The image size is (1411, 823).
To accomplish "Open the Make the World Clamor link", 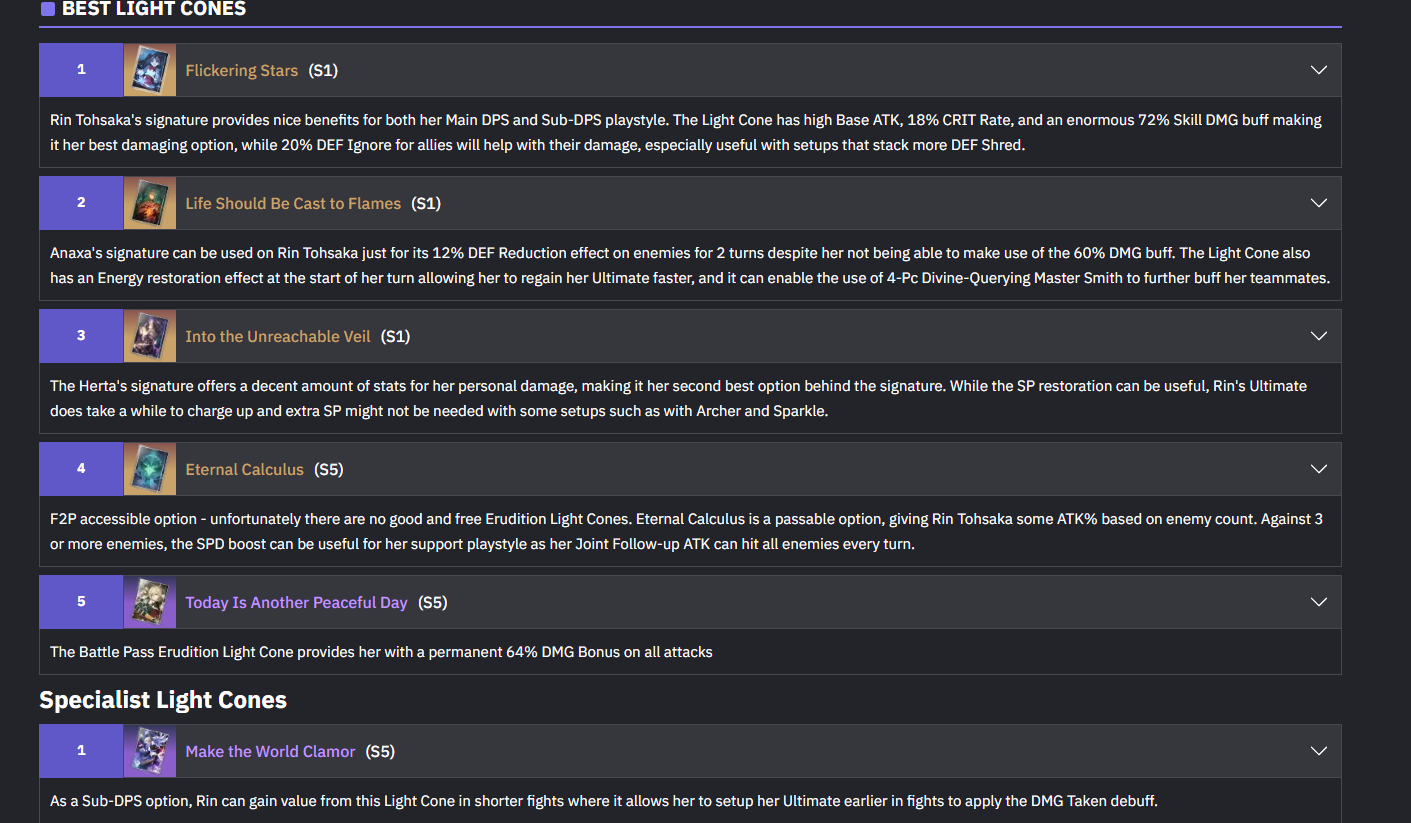I will click(x=270, y=751).
